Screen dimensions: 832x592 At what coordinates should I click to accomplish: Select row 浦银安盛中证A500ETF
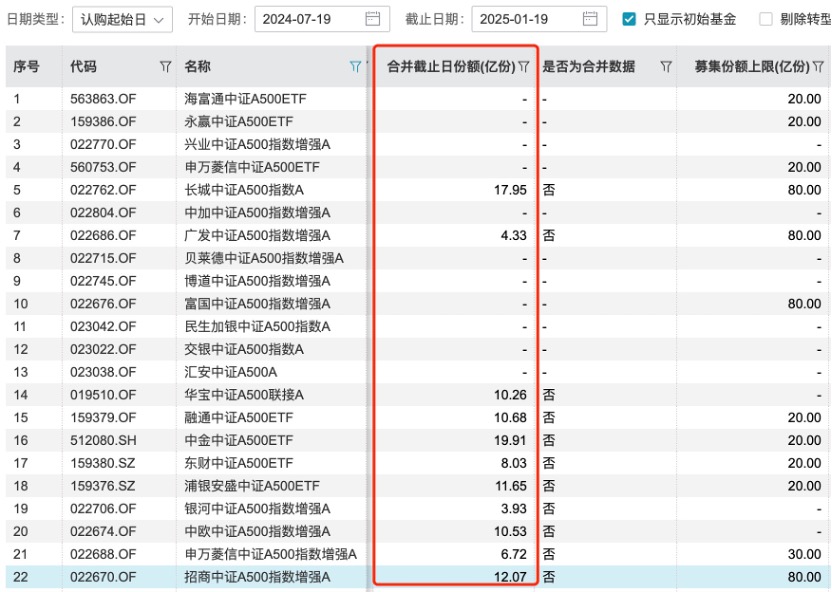418,486
